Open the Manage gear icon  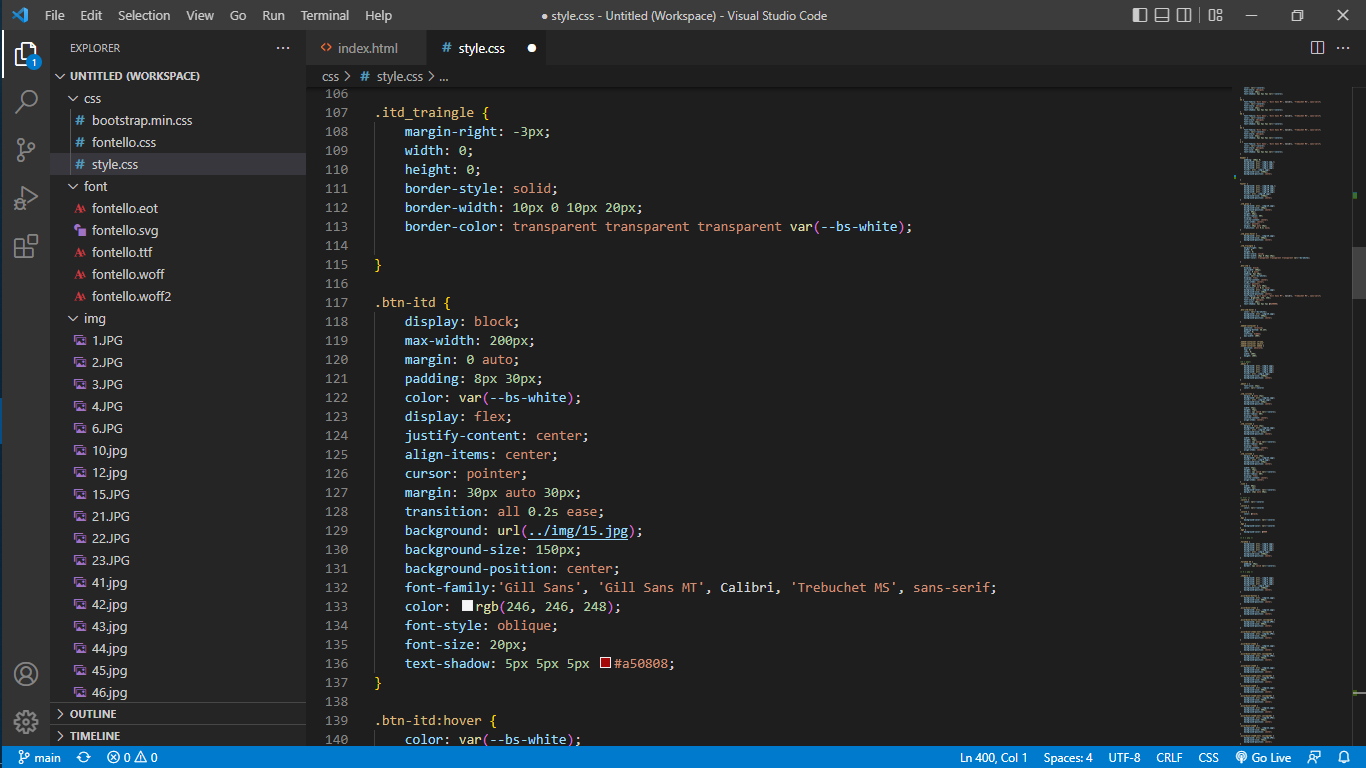coord(26,721)
